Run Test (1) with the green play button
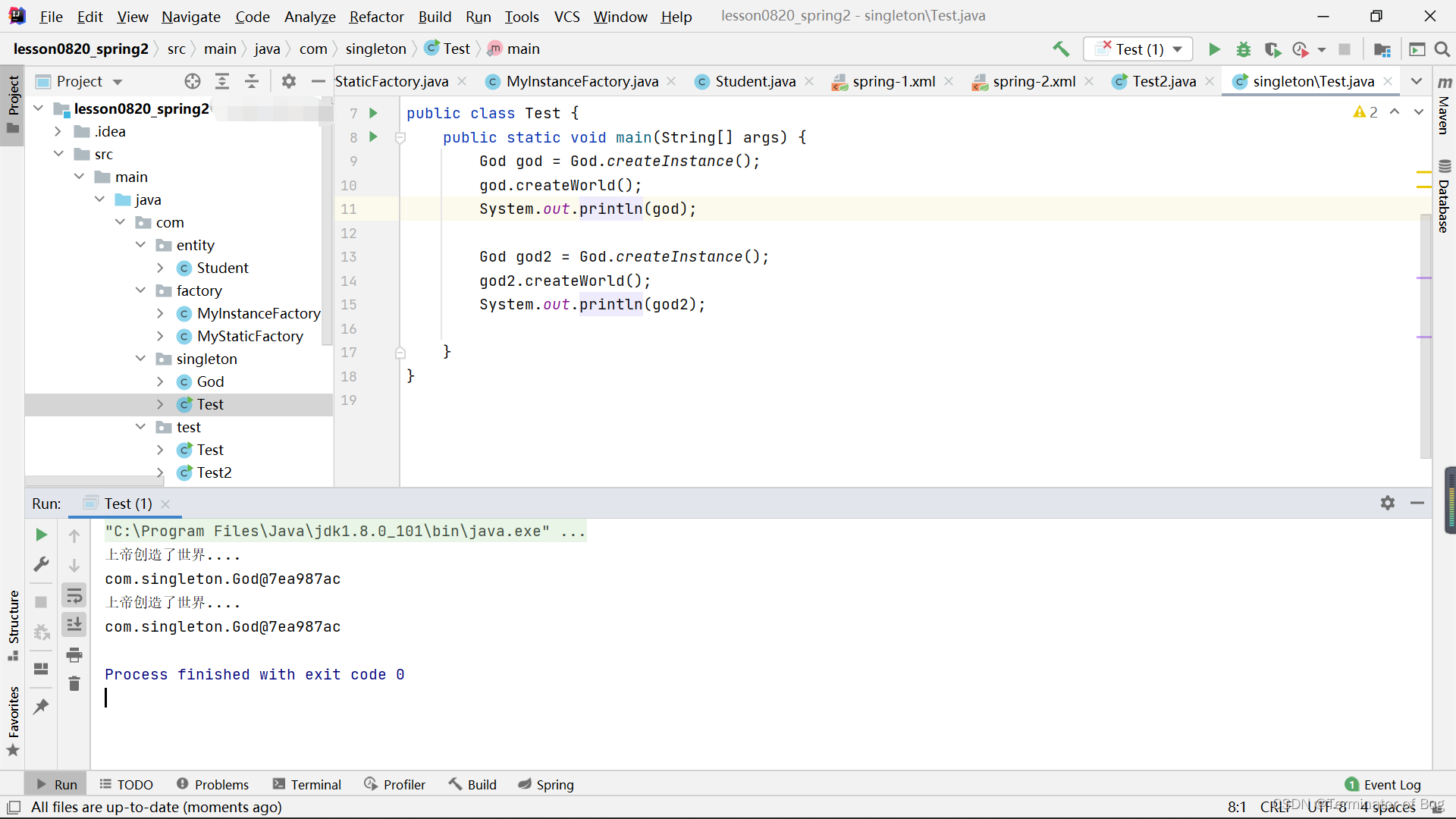This screenshot has height=819, width=1456. [x=1214, y=49]
